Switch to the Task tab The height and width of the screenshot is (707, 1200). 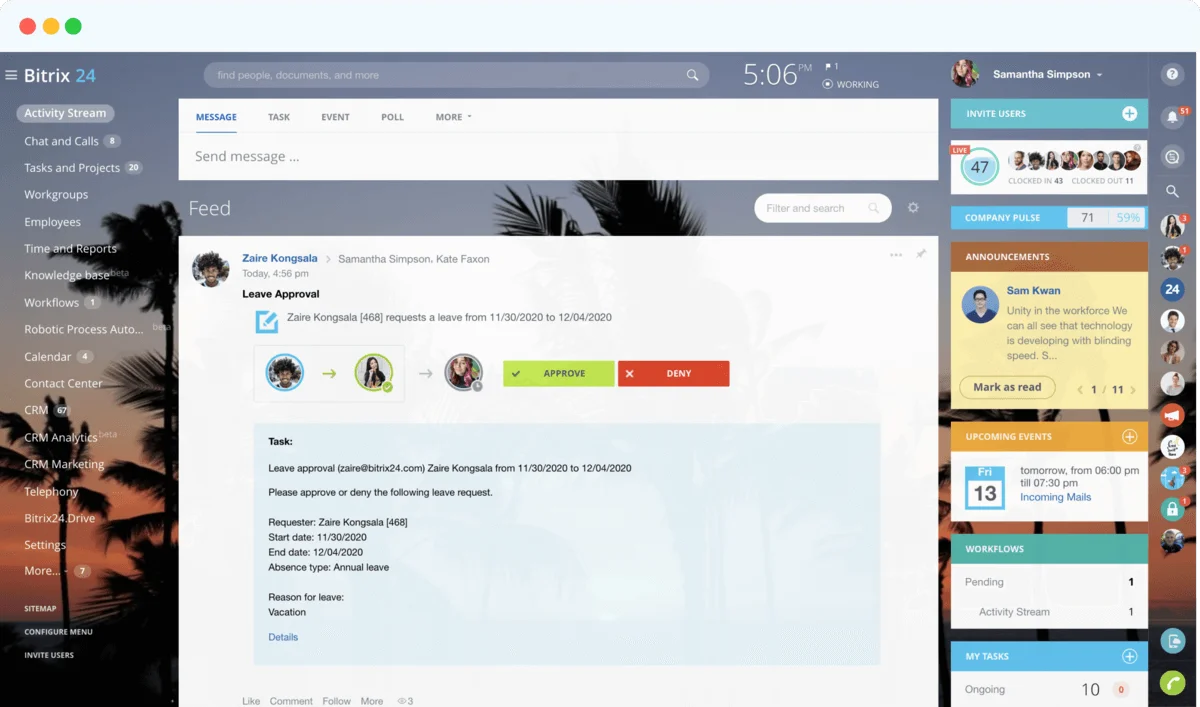coord(279,117)
